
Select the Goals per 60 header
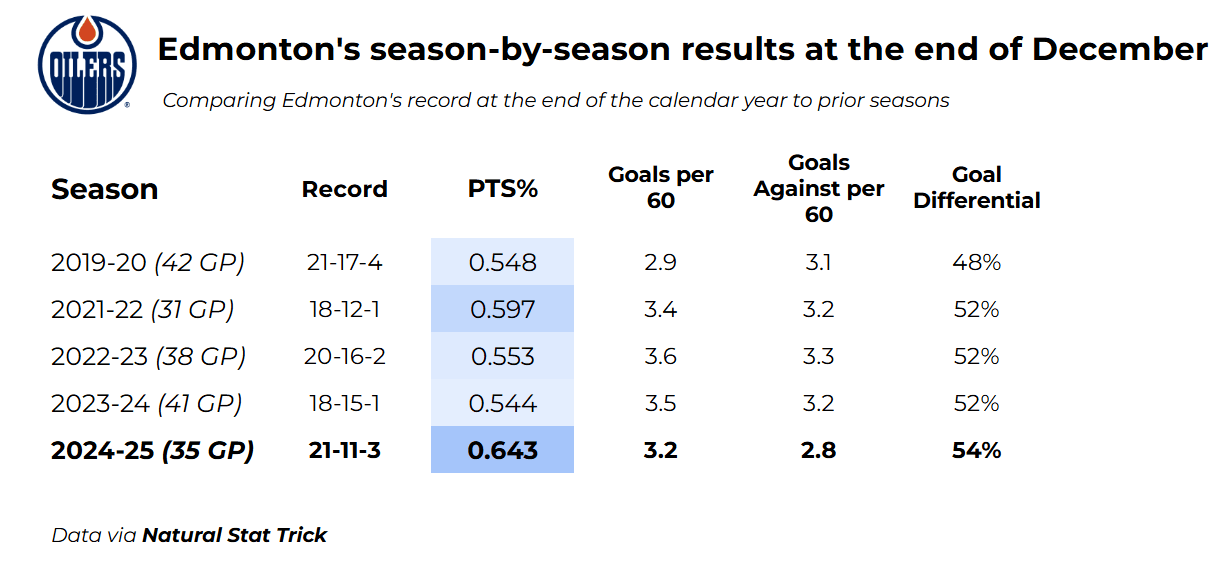[660, 188]
